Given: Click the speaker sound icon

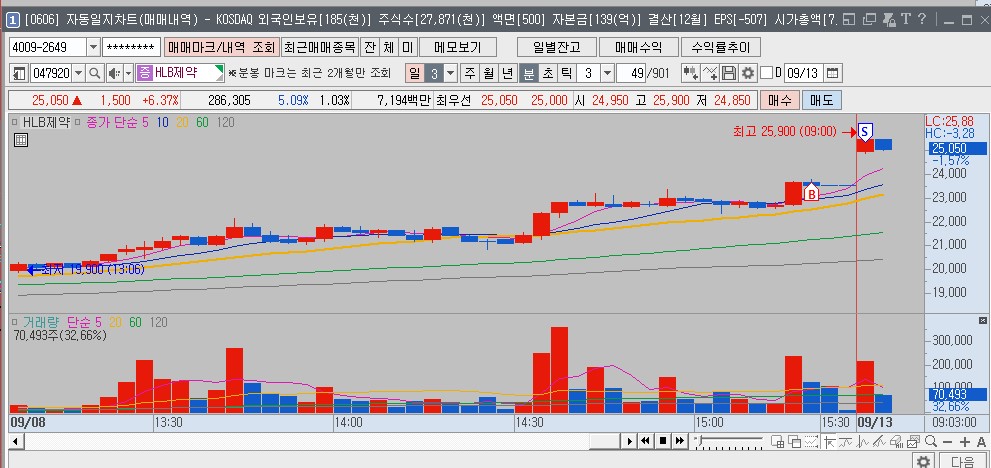Looking at the screenshot, I should click(114, 73).
